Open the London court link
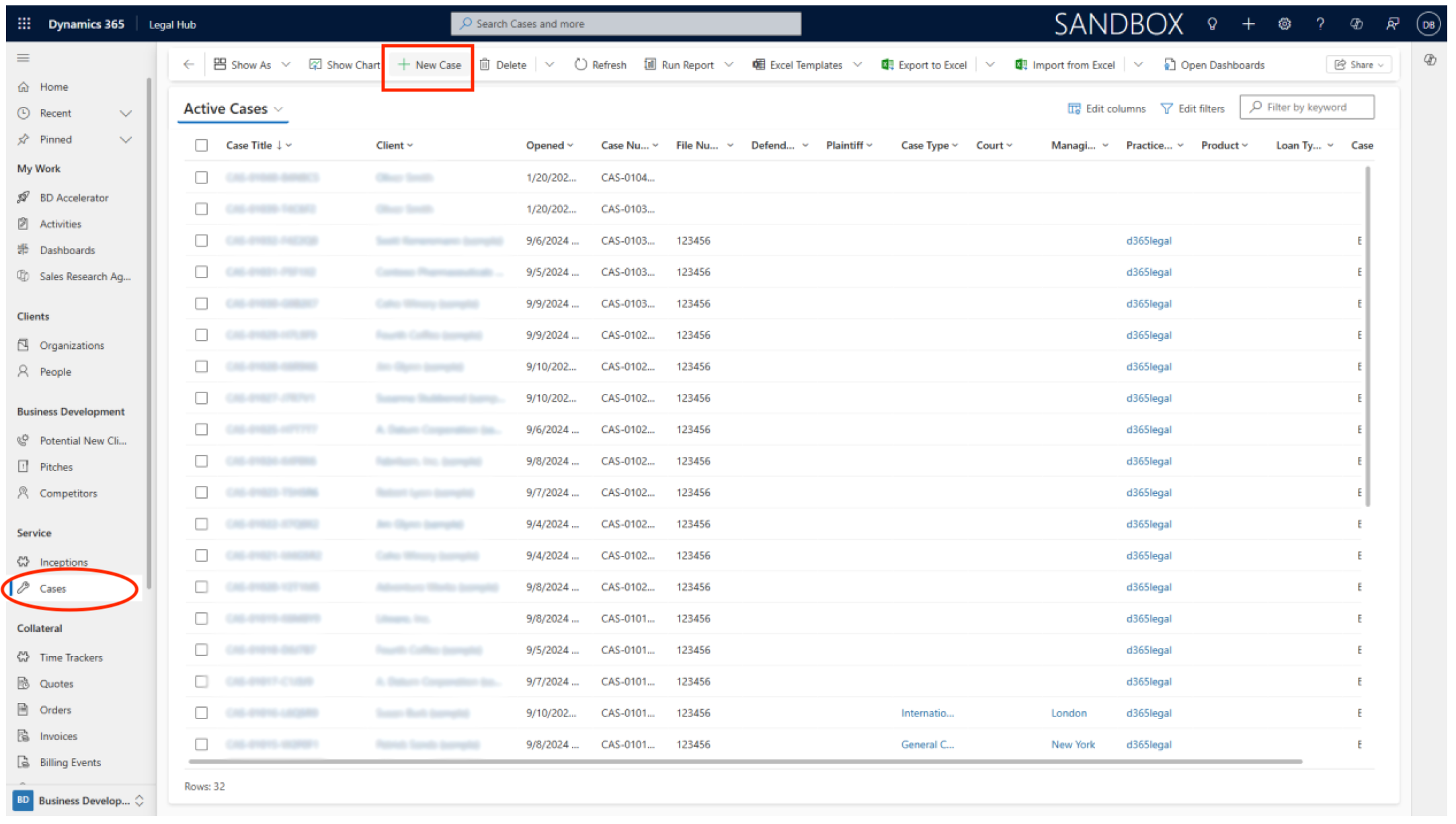 pos(1069,712)
